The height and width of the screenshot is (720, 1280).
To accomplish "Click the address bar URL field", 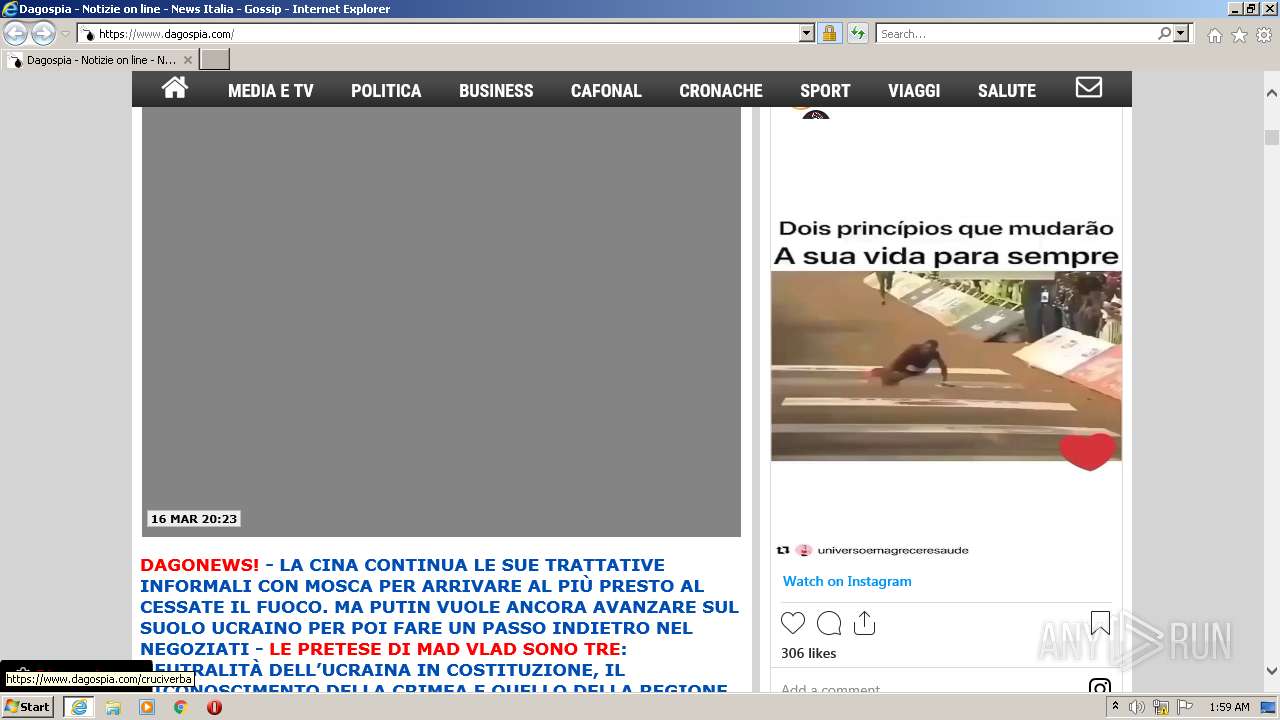I will point(447,34).
